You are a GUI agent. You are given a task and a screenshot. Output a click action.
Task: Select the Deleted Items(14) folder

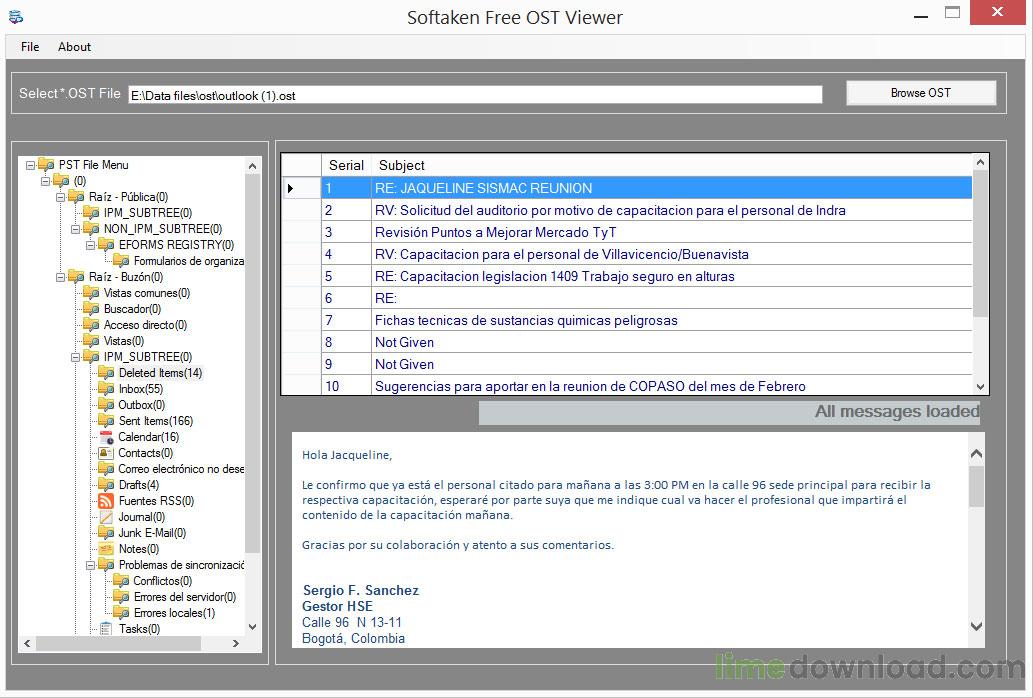point(160,373)
